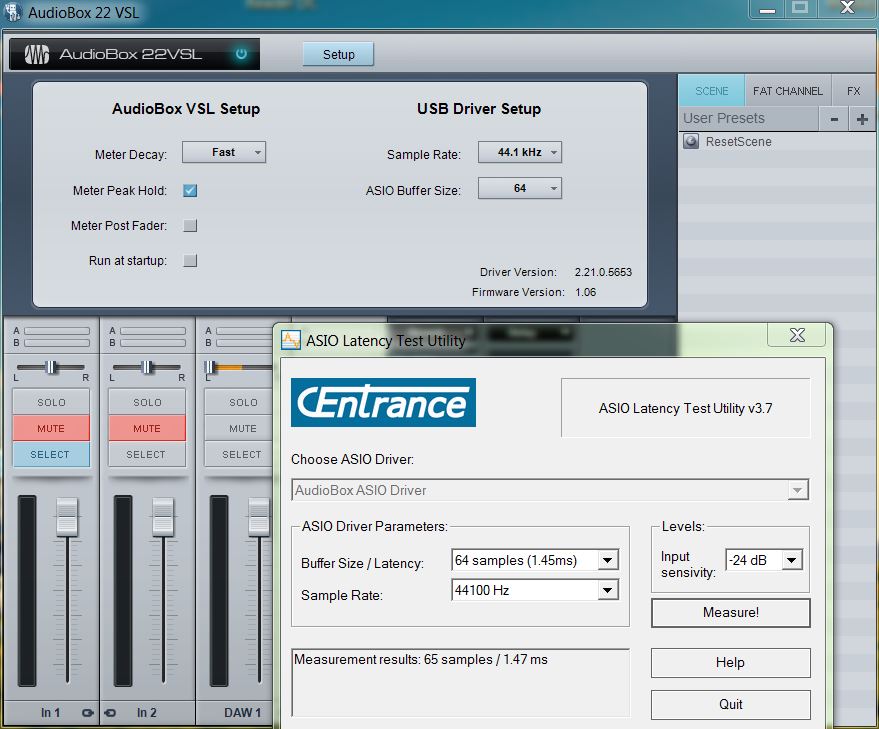Click the Quit button
Viewport: 879px width, 729px height.
730,704
